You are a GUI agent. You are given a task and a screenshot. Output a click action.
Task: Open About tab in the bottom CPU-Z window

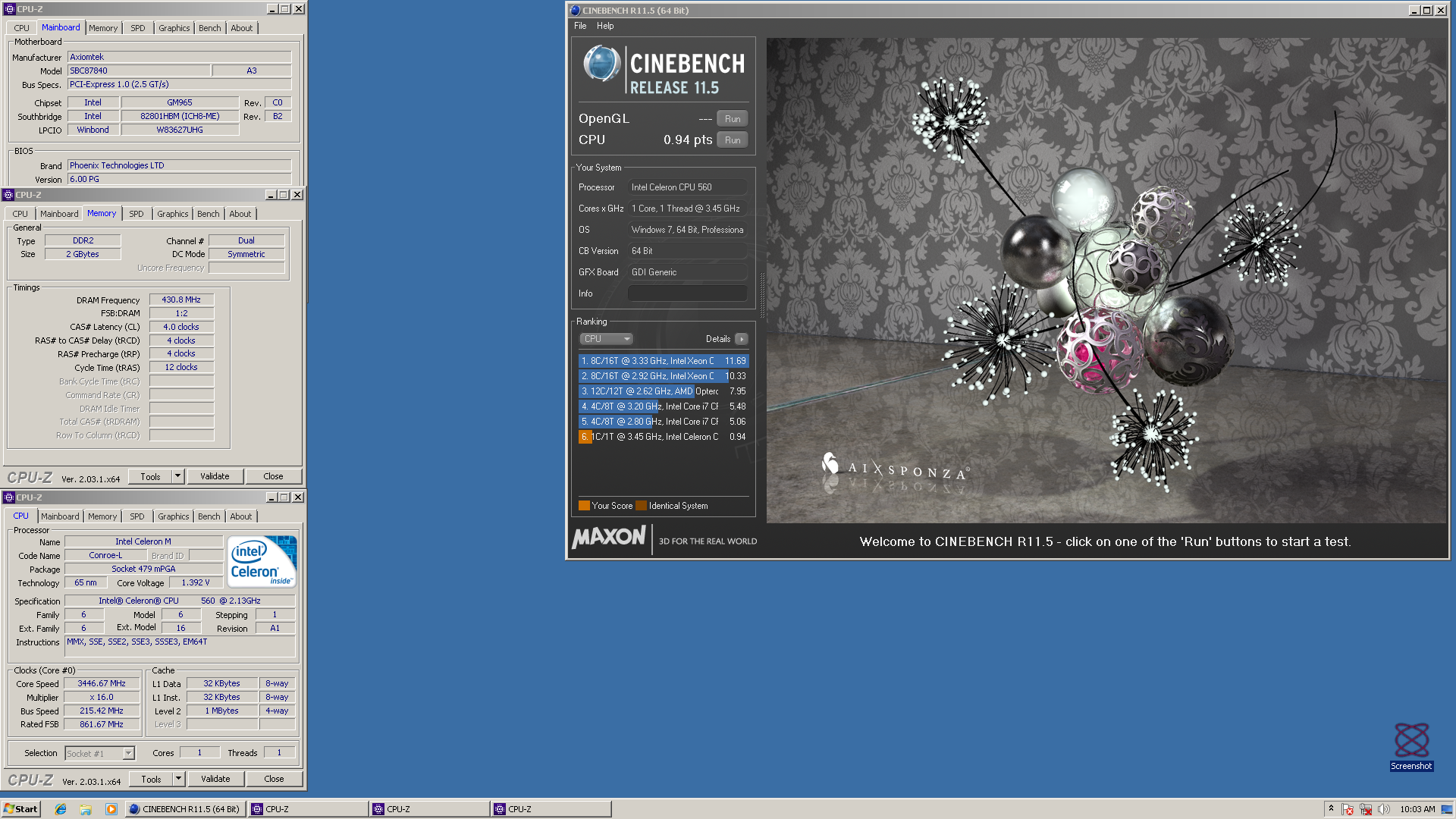click(x=241, y=516)
